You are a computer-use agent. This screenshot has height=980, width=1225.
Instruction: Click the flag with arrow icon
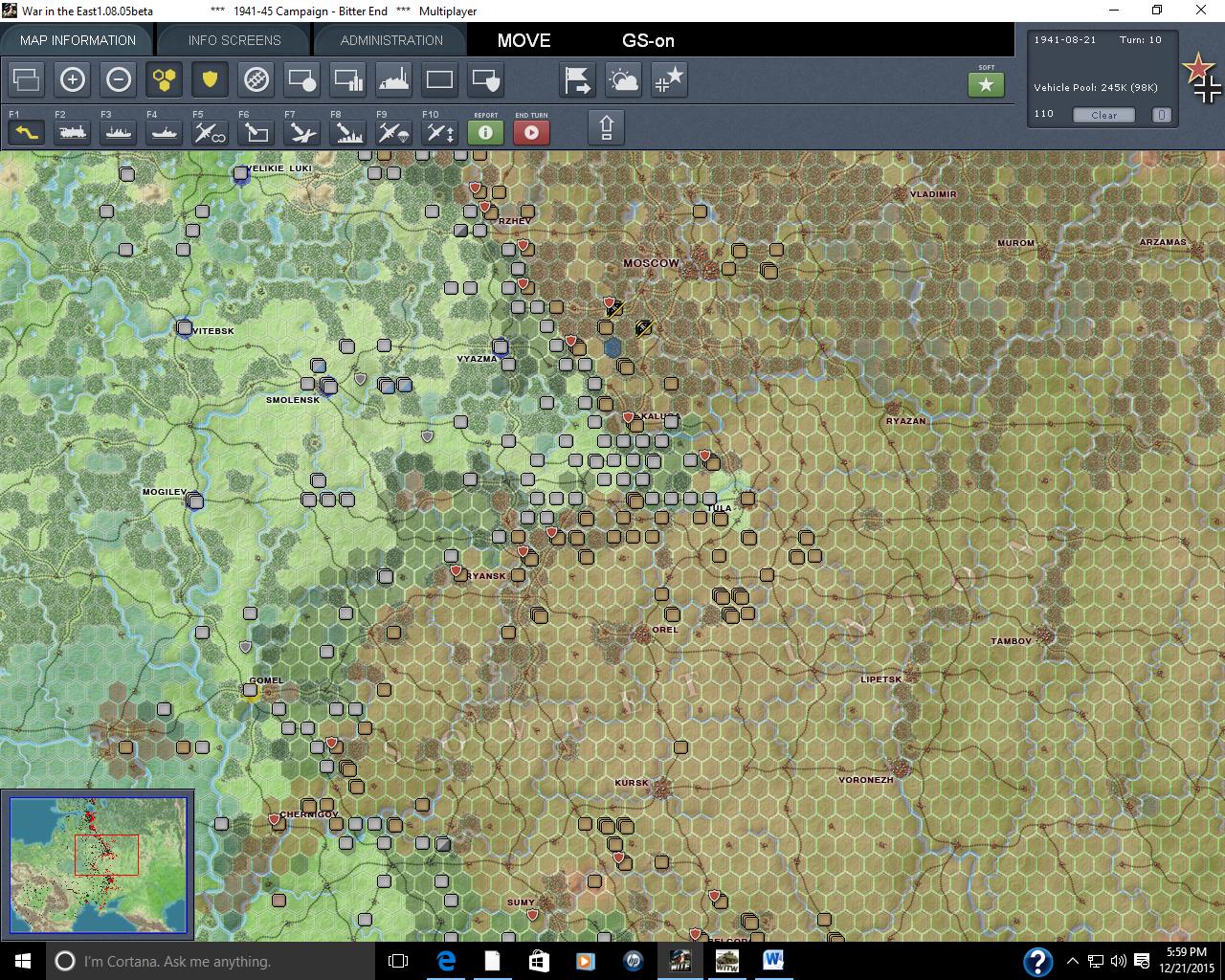[x=577, y=79]
